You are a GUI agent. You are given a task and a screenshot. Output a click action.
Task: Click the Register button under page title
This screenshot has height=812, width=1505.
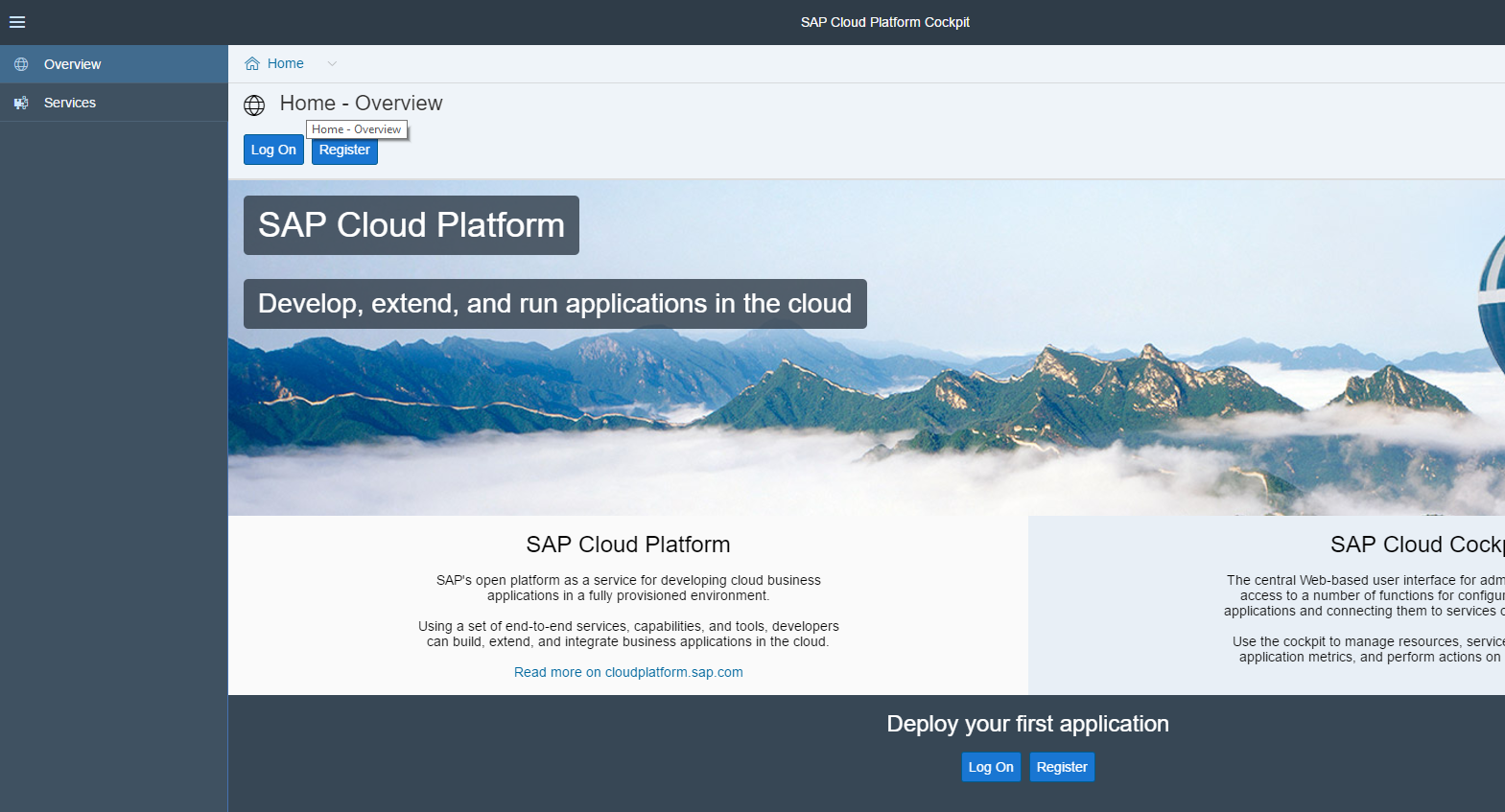pos(344,150)
